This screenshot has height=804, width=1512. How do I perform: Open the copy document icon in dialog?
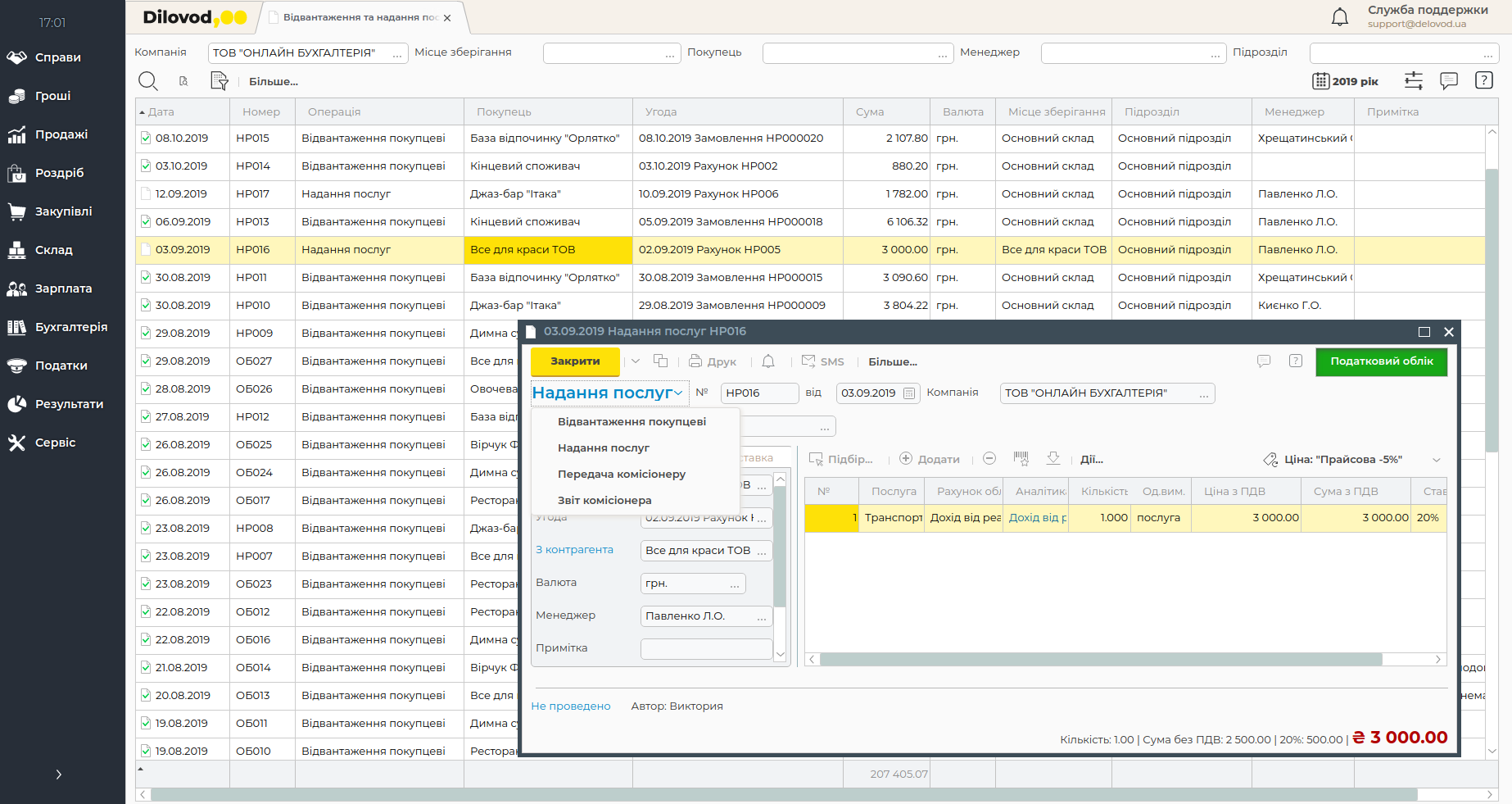pyautogui.click(x=660, y=361)
